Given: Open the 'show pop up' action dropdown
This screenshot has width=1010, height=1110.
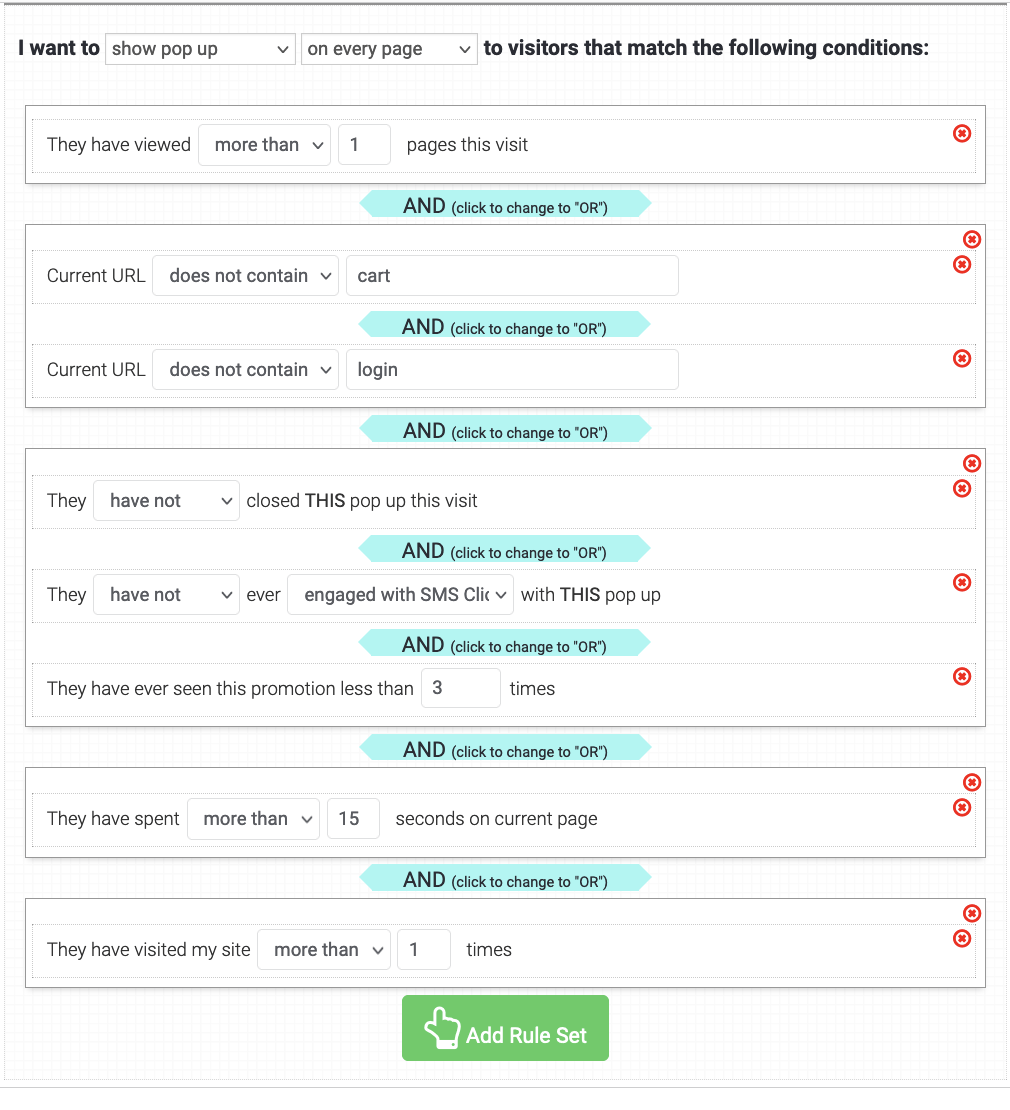Looking at the screenshot, I should coord(200,48).
